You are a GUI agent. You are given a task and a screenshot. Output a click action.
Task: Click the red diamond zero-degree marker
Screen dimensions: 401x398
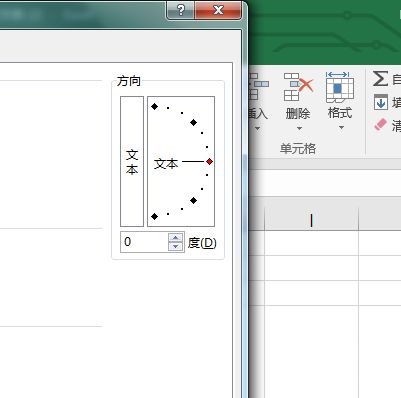coord(209,162)
